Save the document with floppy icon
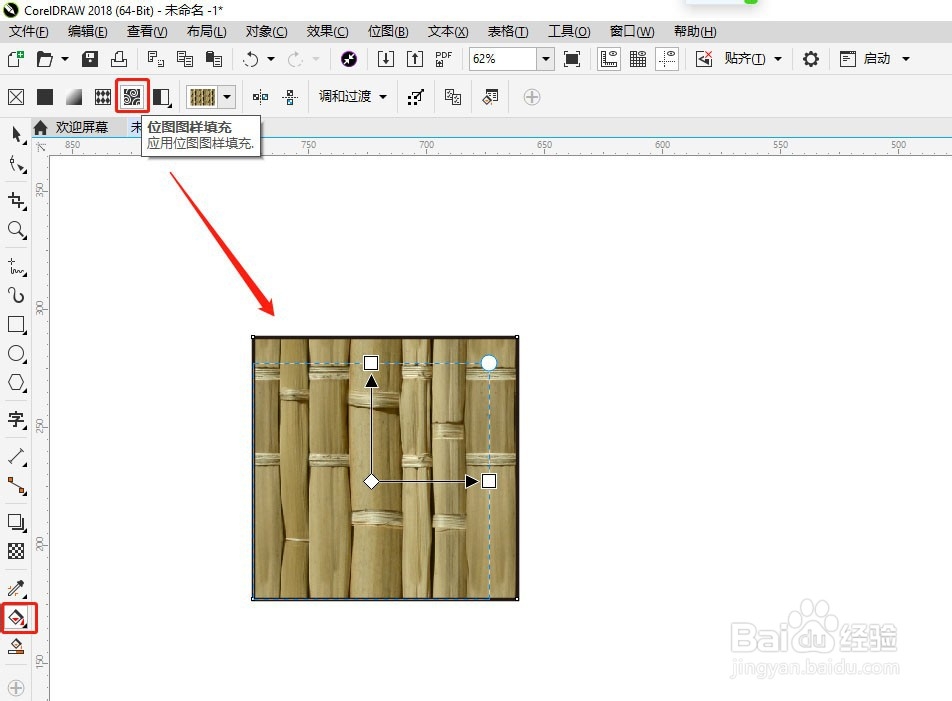Image resolution: width=952 pixels, height=701 pixels. click(90, 59)
